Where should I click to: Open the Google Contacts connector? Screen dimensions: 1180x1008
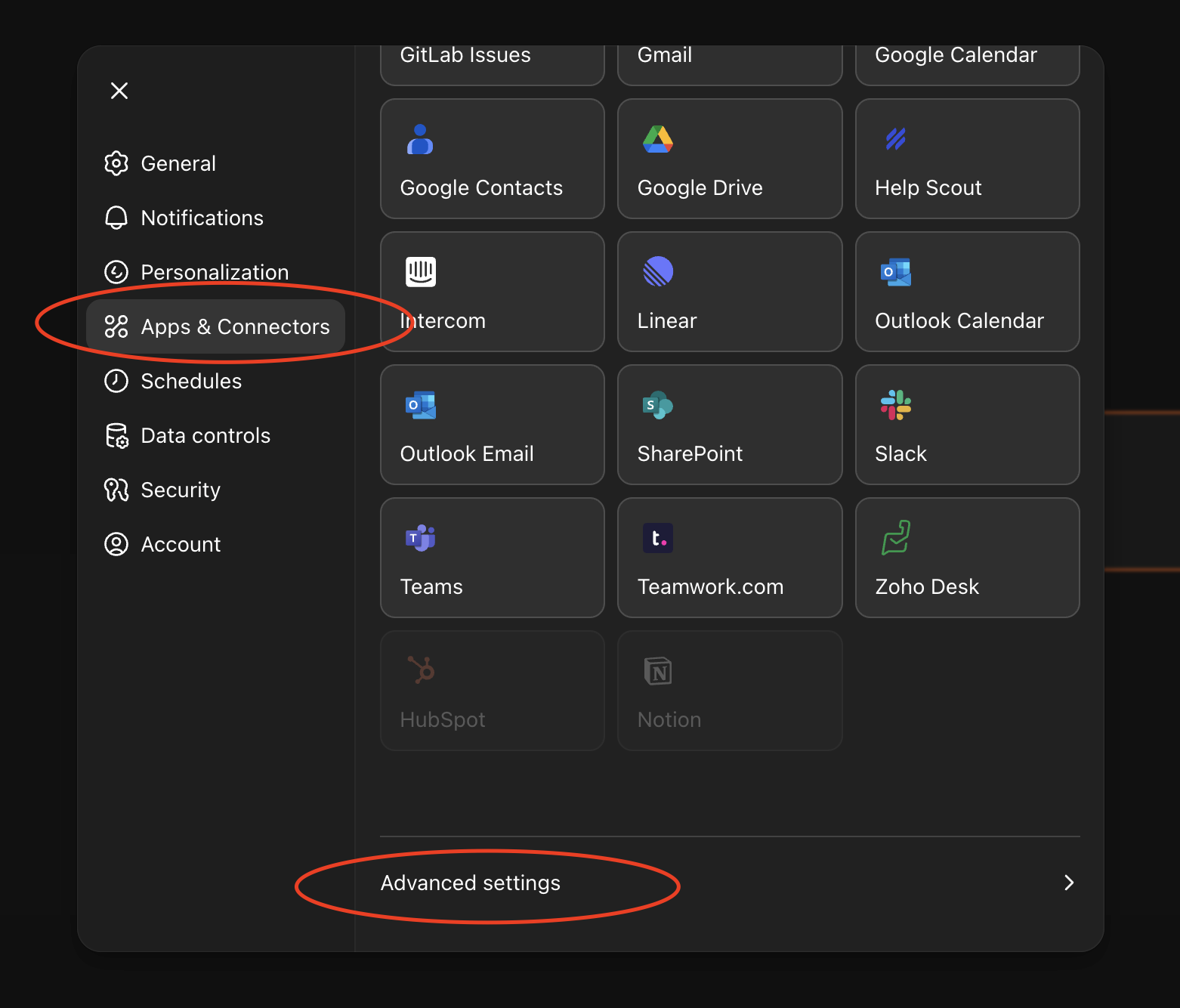tap(491, 159)
